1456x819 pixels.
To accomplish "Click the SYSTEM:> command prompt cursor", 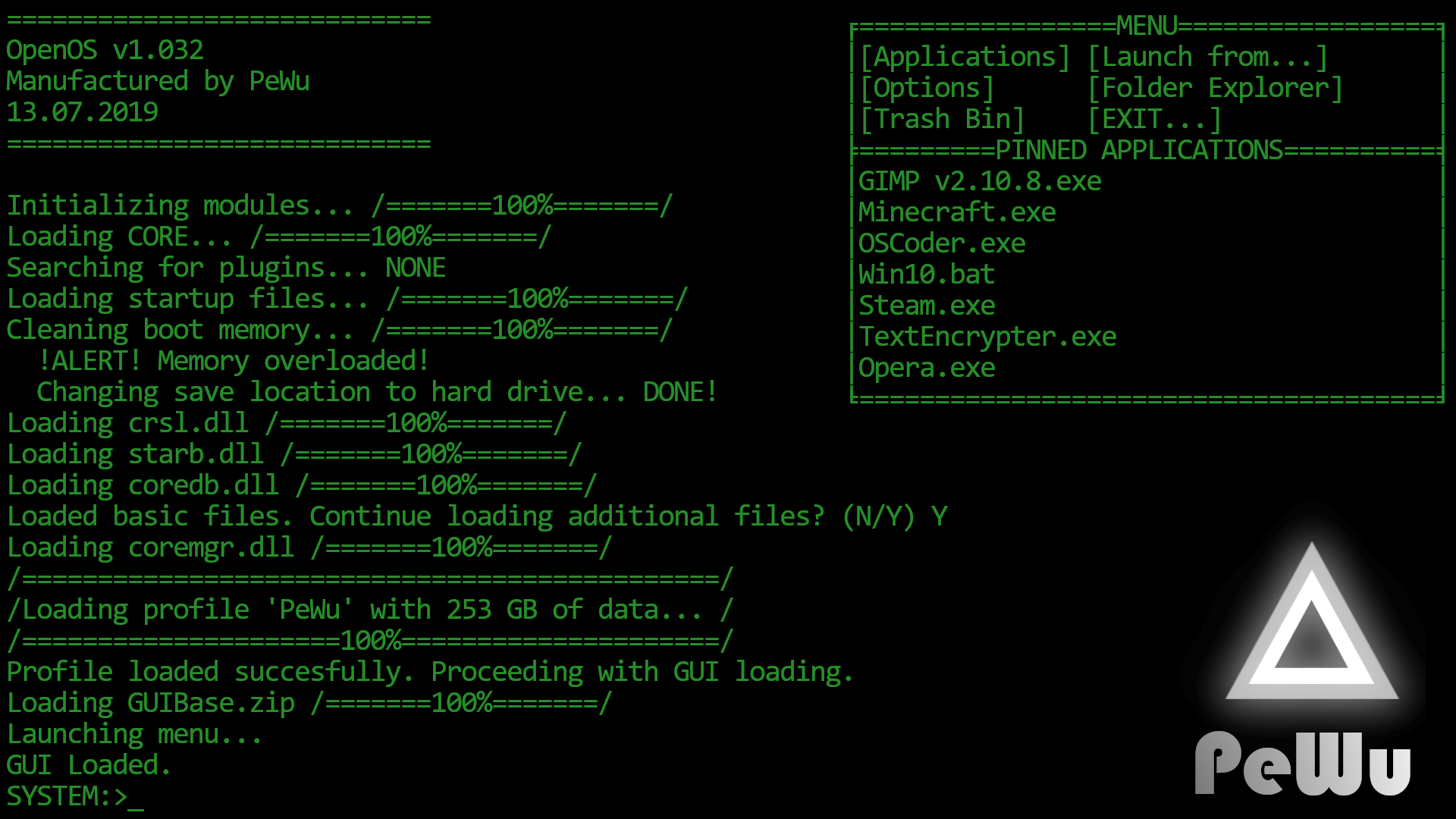I will [136, 798].
